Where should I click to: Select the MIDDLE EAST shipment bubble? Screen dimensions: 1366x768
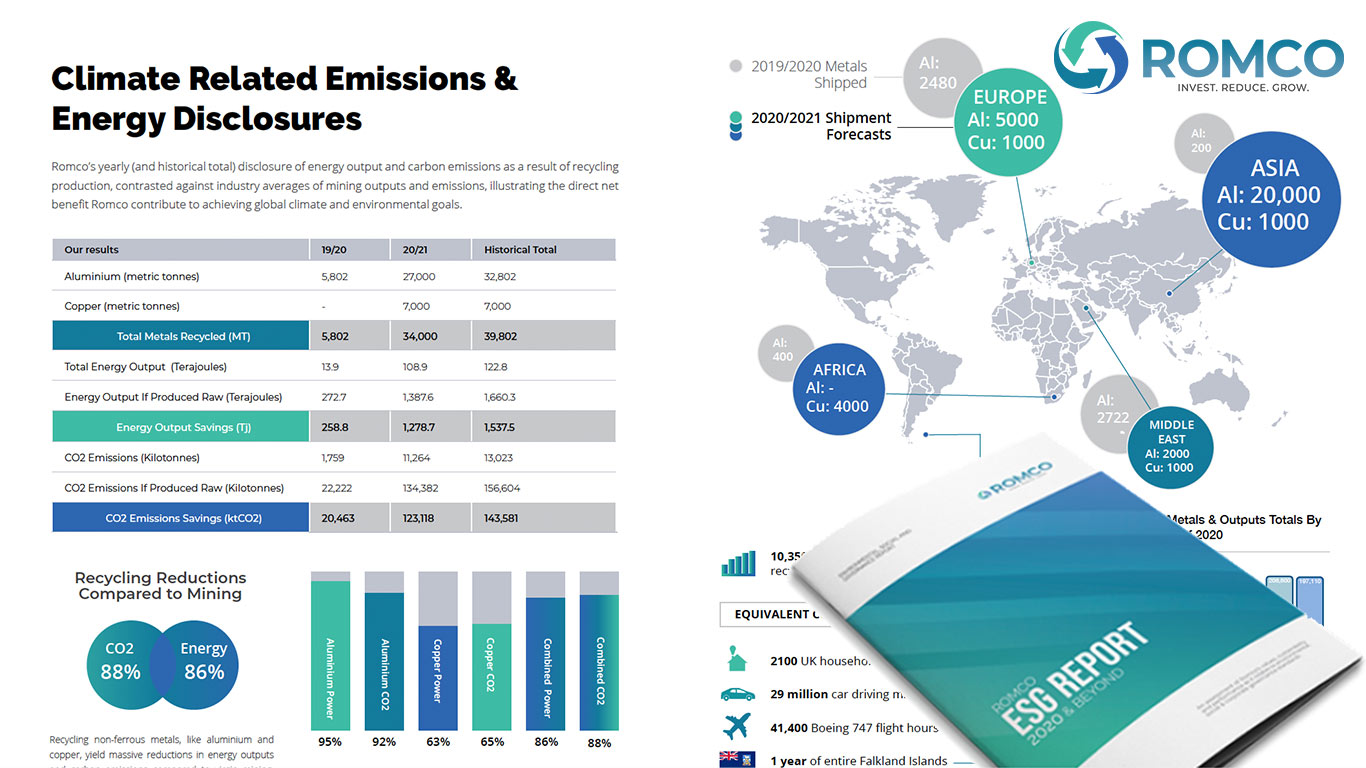point(1171,446)
